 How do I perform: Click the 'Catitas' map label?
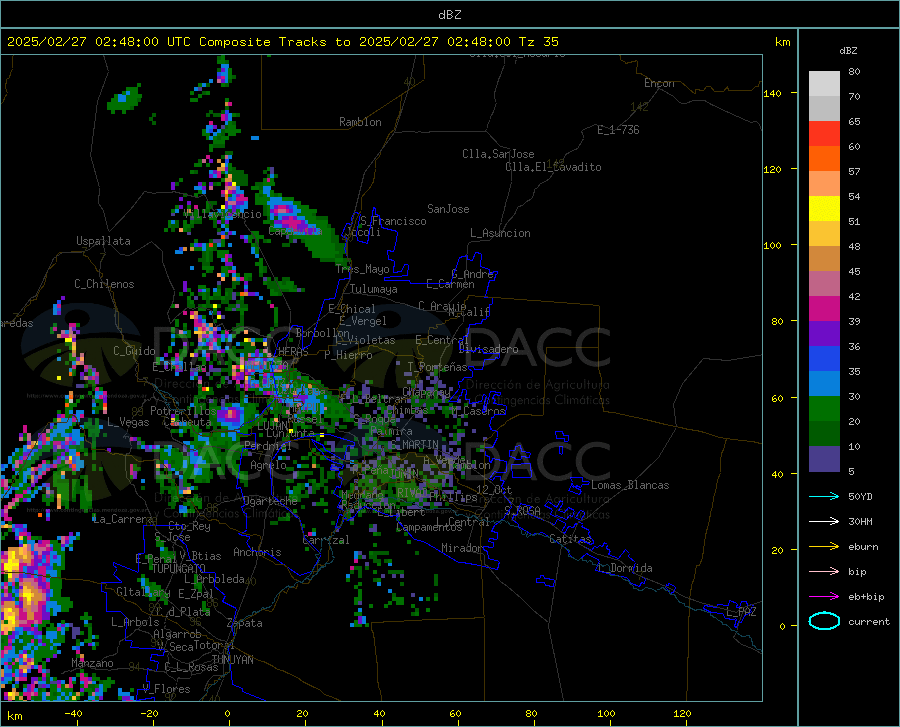click(571, 539)
